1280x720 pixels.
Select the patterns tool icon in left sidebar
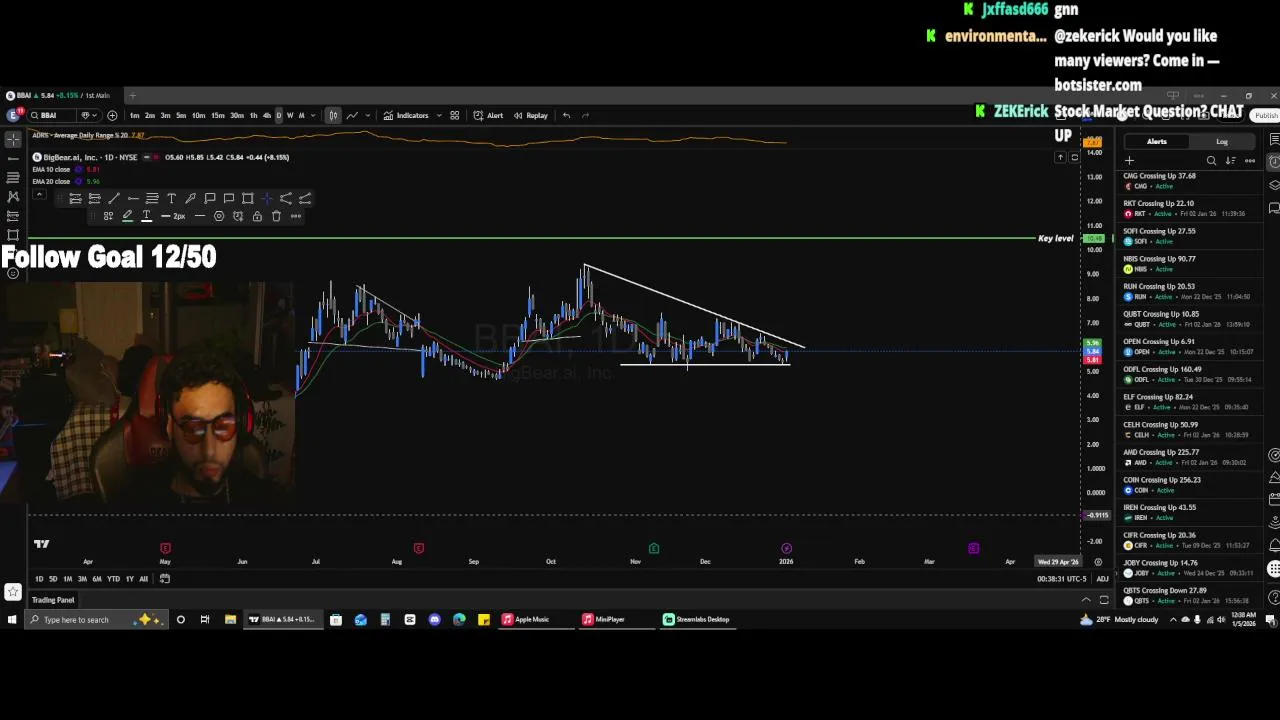pyautogui.click(x=13, y=197)
